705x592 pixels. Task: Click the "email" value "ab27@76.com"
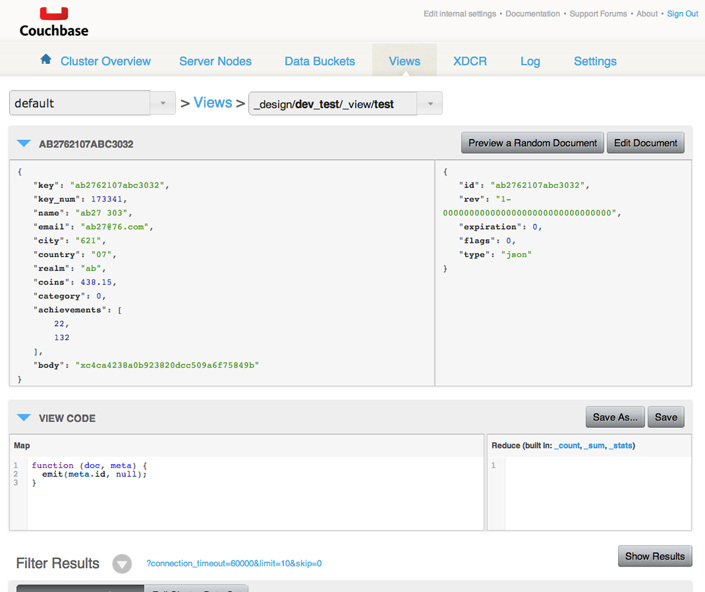pyautogui.click(x=115, y=227)
